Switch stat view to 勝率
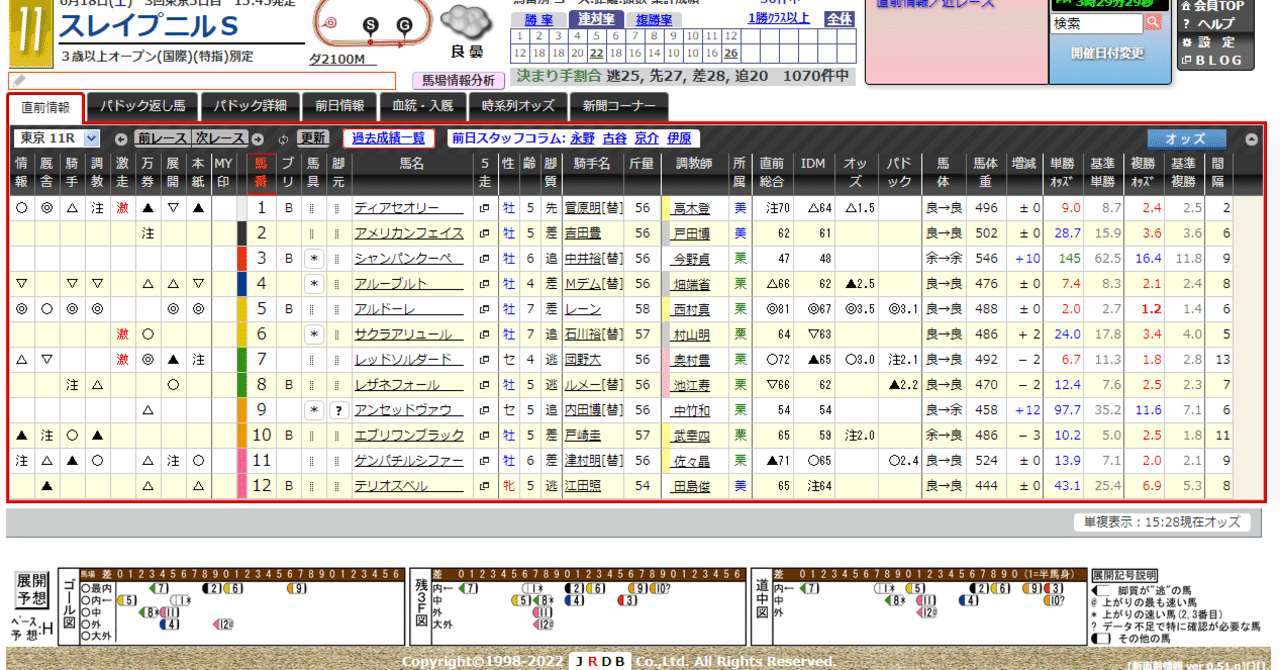 pos(539,19)
